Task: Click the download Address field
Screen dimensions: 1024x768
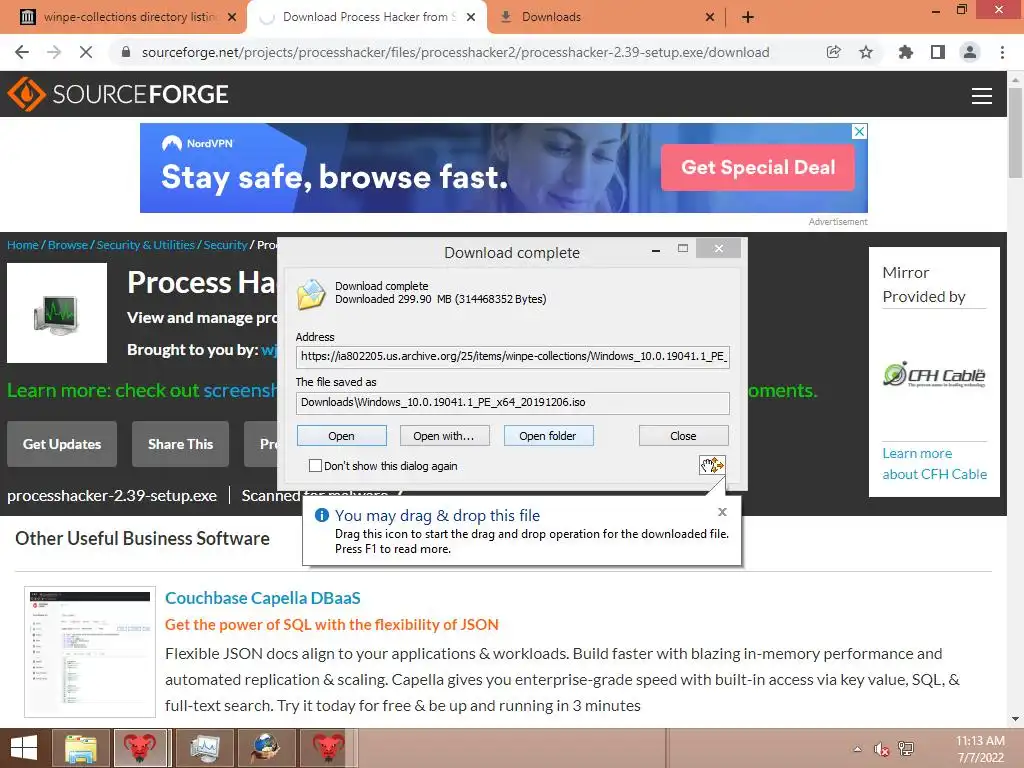Action: click(513, 357)
